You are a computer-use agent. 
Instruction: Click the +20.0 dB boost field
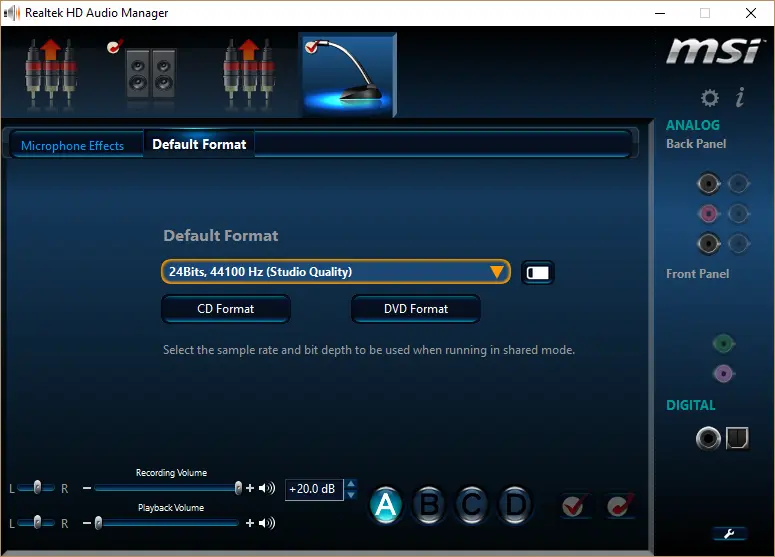(314, 489)
